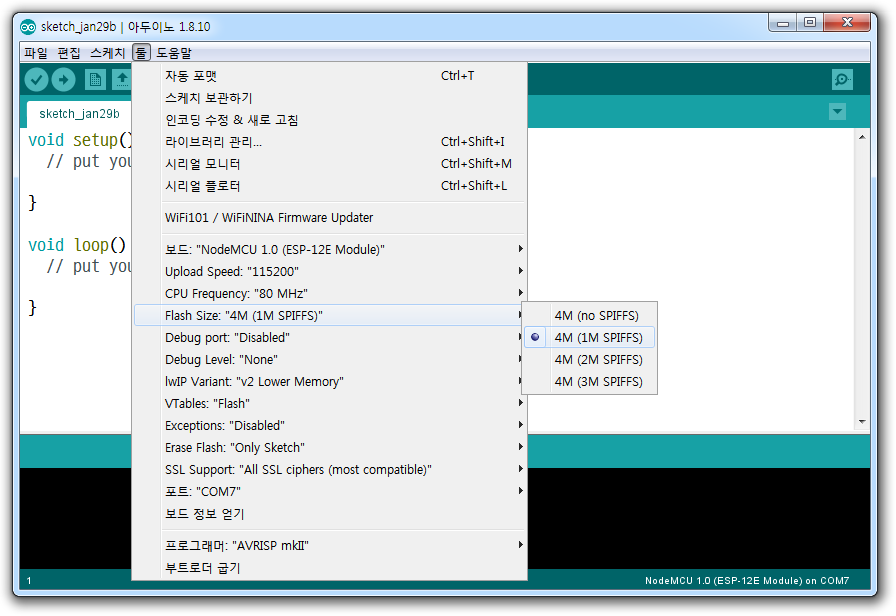The image size is (896, 616).
Task: Click the Upload arrow toolbar icon
Action: click(63, 79)
